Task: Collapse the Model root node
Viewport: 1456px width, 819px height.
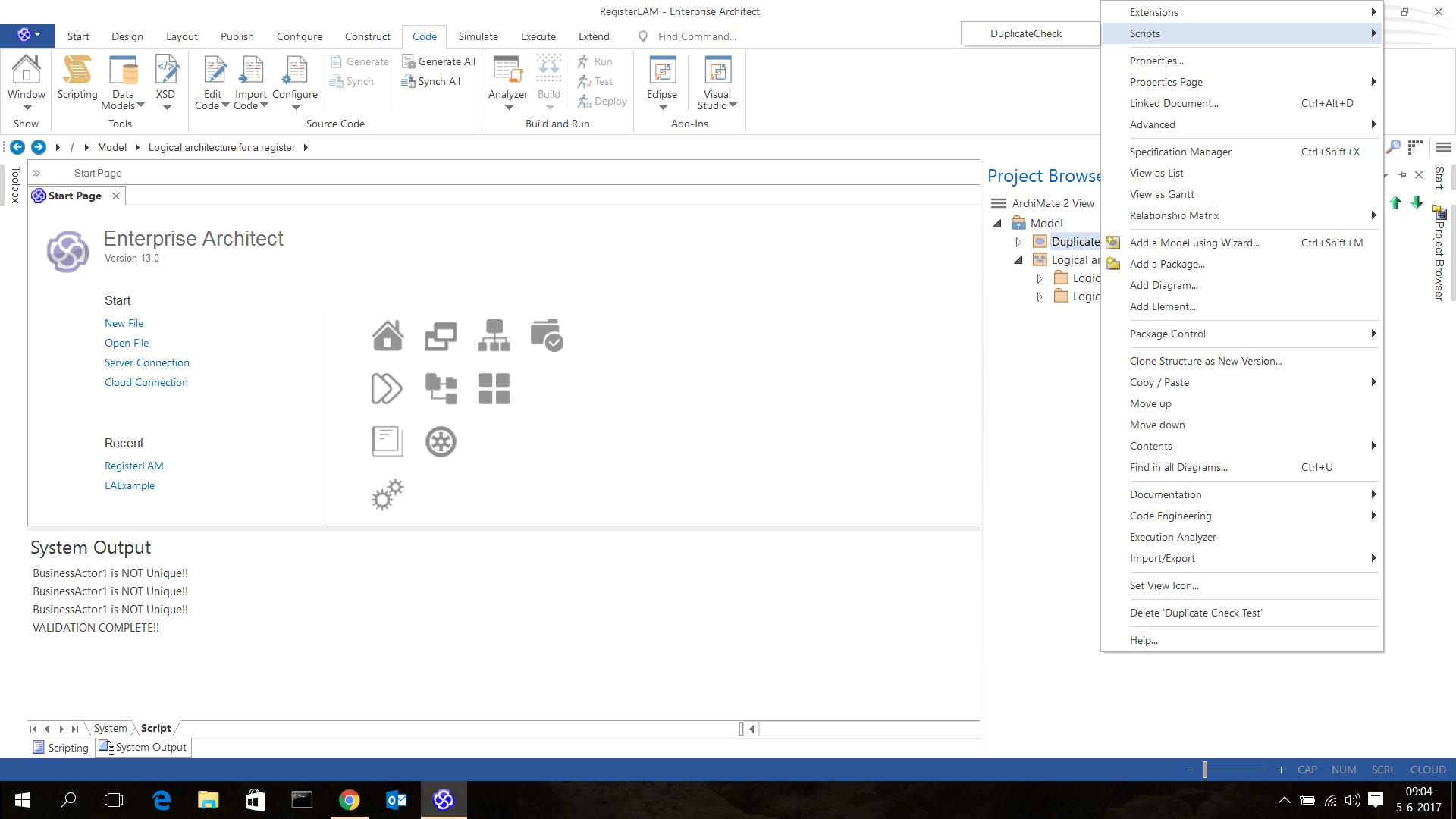Action: (x=997, y=224)
